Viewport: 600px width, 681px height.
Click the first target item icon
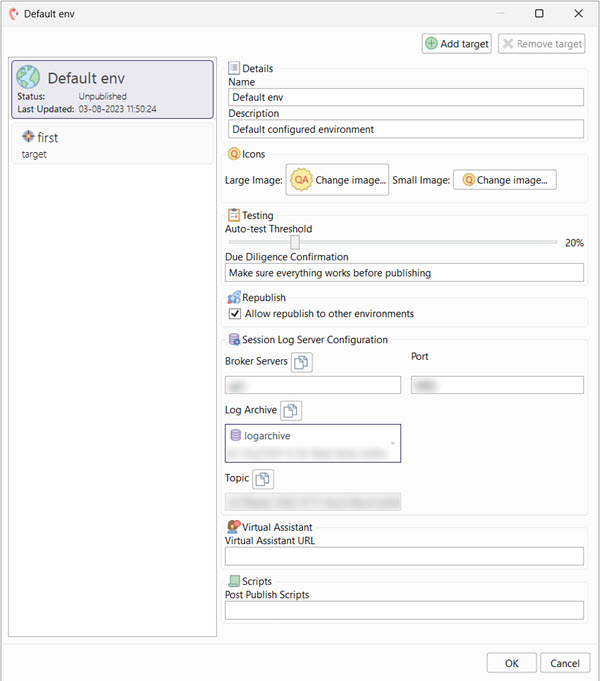[28, 137]
